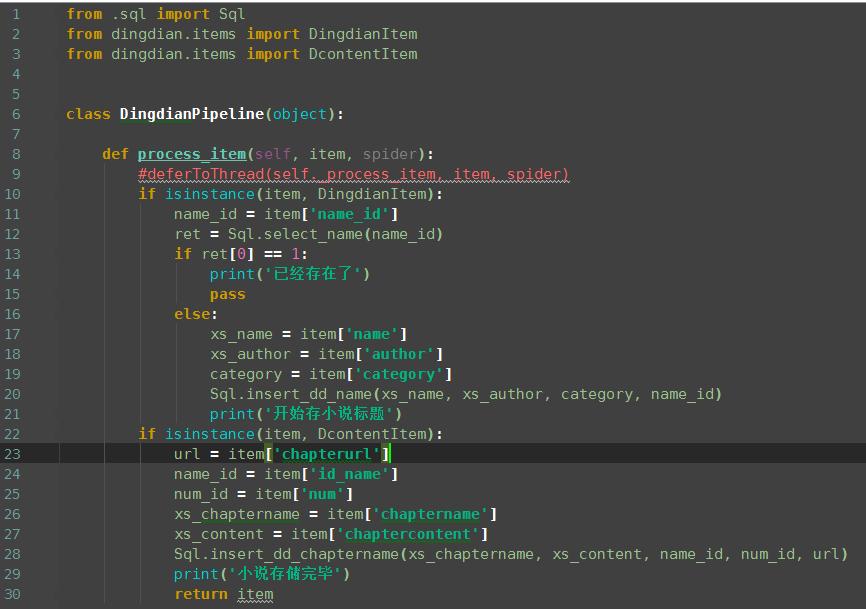Viewport: 866px width, 609px height.
Task: Click the 'pass' keyword on line 15
Action: pos(228,294)
